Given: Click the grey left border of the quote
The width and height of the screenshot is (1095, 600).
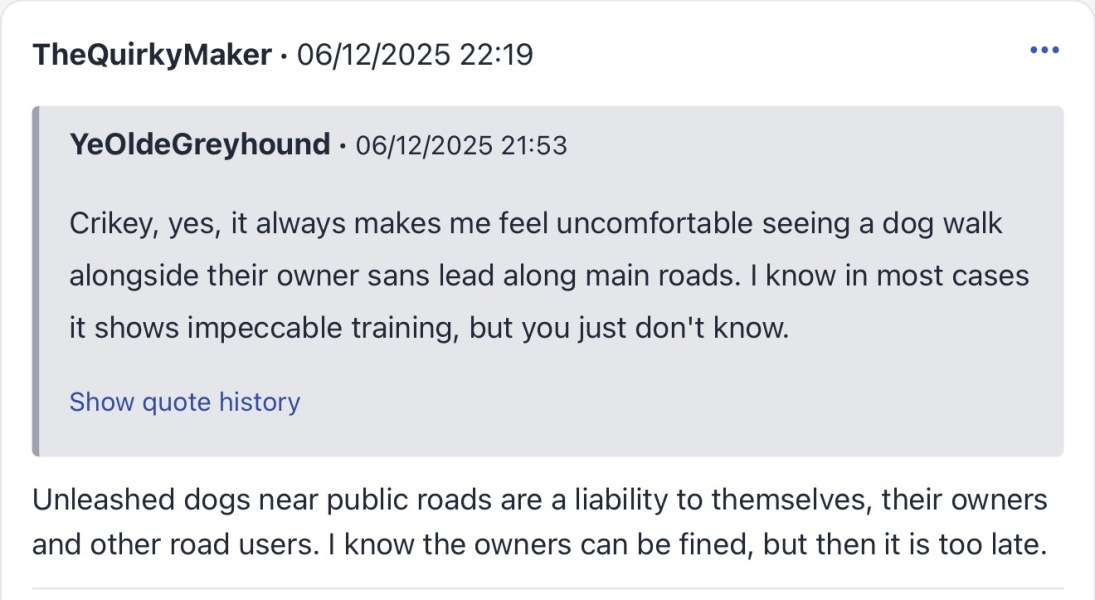Looking at the screenshot, I should [36, 281].
